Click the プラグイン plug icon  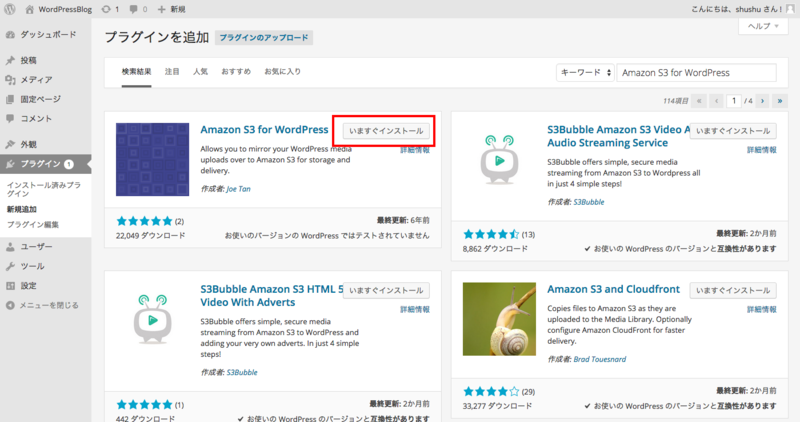(x=10, y=164)
